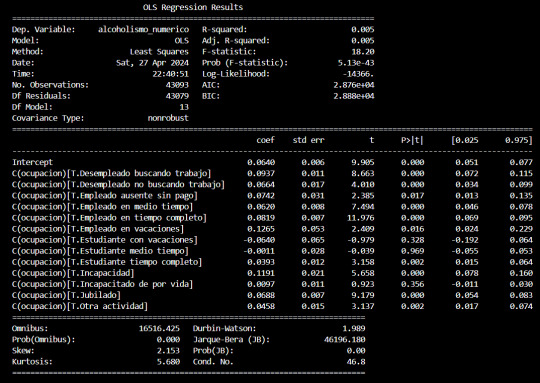Click the std err column header
Screen dimensions: 540x383
(x=309, y=140)
